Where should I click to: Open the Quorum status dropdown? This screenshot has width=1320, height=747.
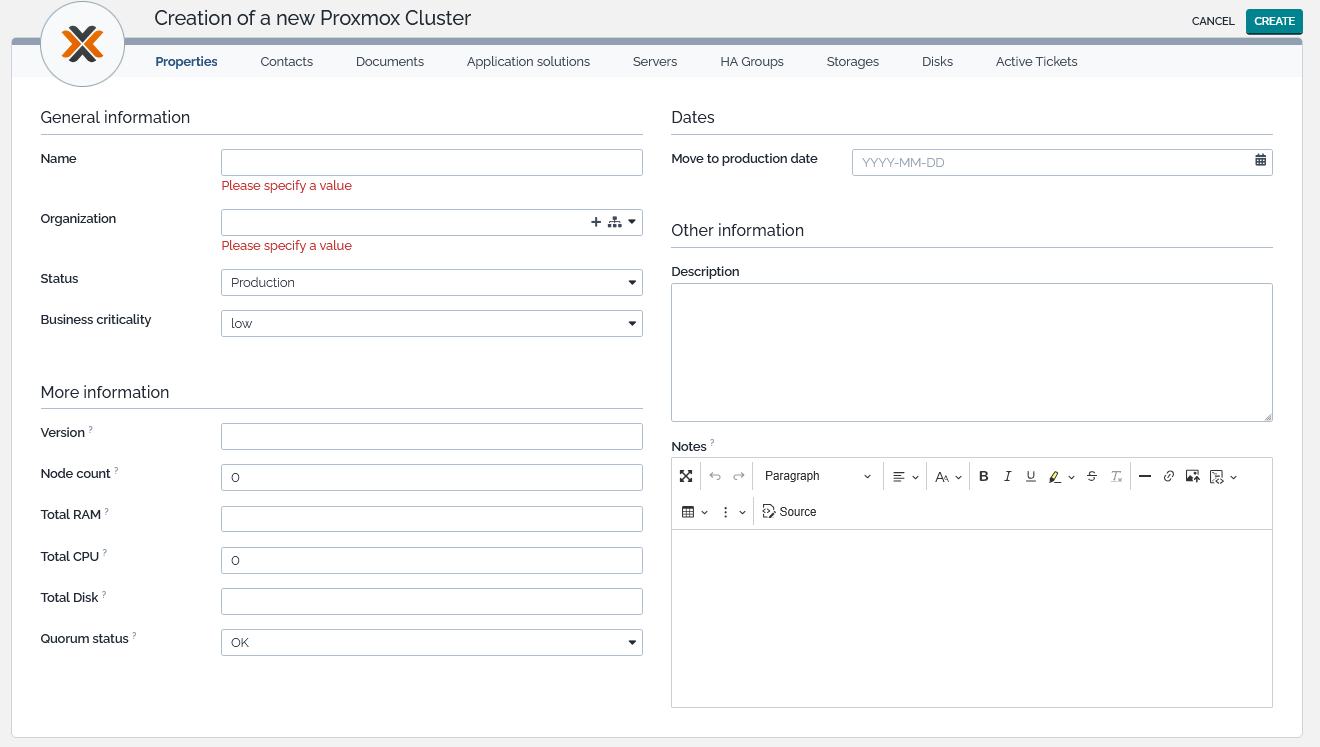point(431,642)
